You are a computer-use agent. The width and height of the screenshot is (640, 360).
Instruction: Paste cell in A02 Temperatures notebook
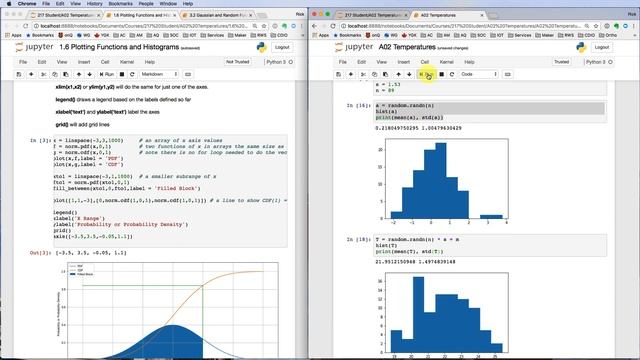tap(385, 74)
